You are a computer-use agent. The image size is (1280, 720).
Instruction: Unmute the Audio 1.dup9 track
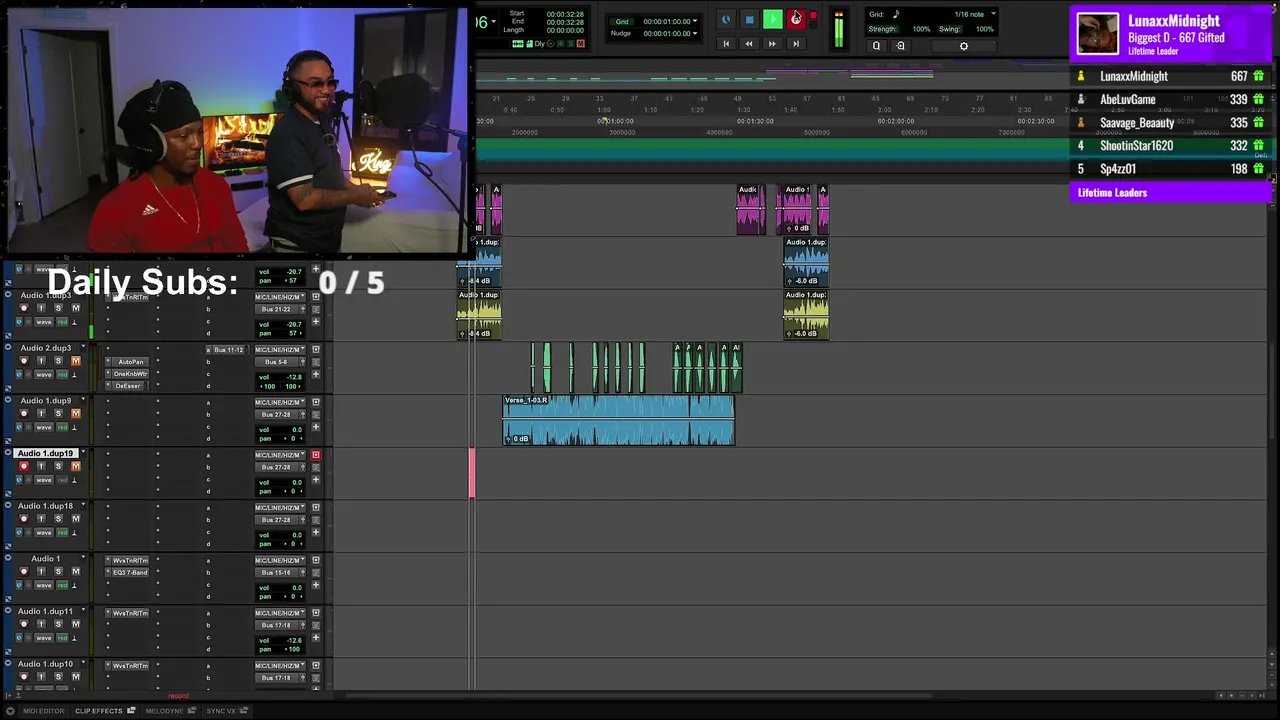coord(75,414)
